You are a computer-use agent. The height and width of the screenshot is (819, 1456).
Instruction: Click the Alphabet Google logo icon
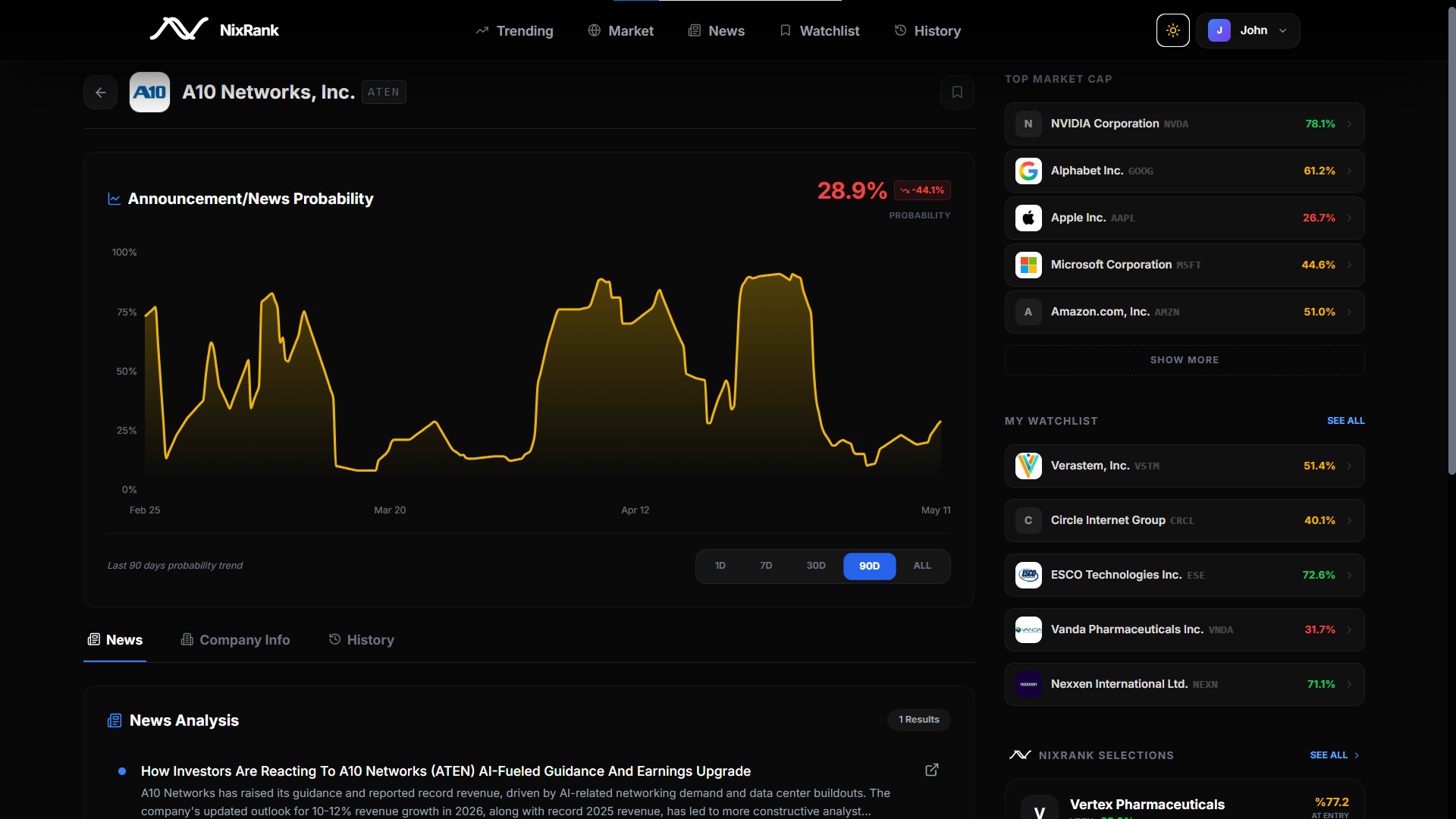tap(1028, 171)
